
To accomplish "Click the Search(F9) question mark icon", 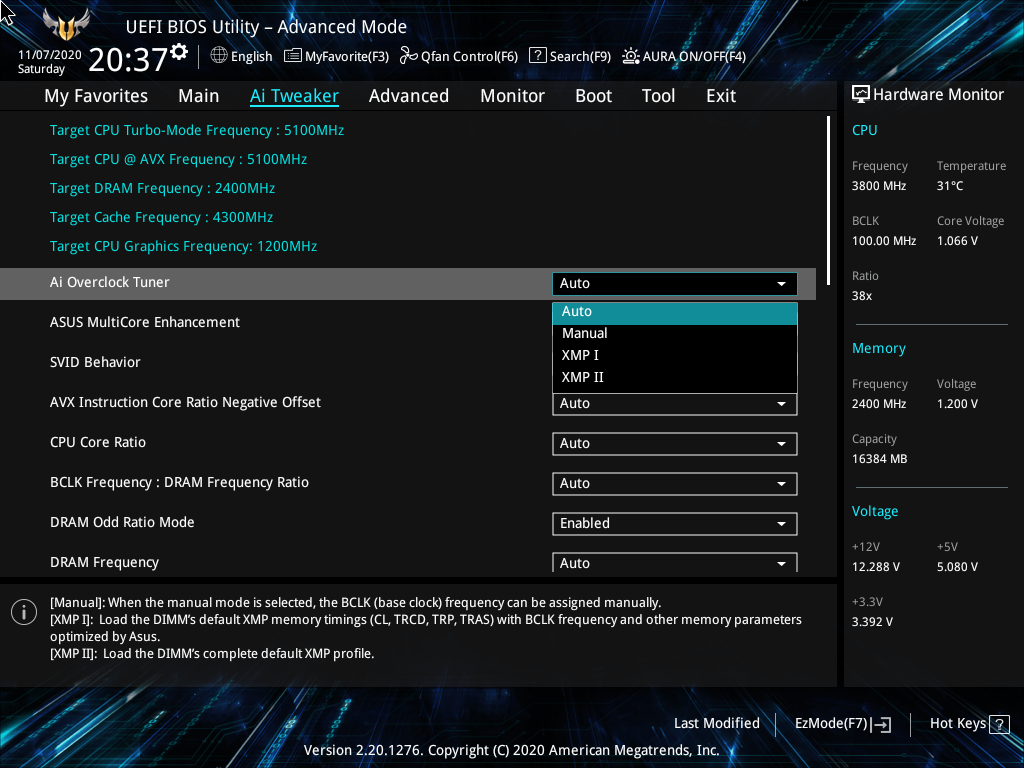I will click(537, 56).
